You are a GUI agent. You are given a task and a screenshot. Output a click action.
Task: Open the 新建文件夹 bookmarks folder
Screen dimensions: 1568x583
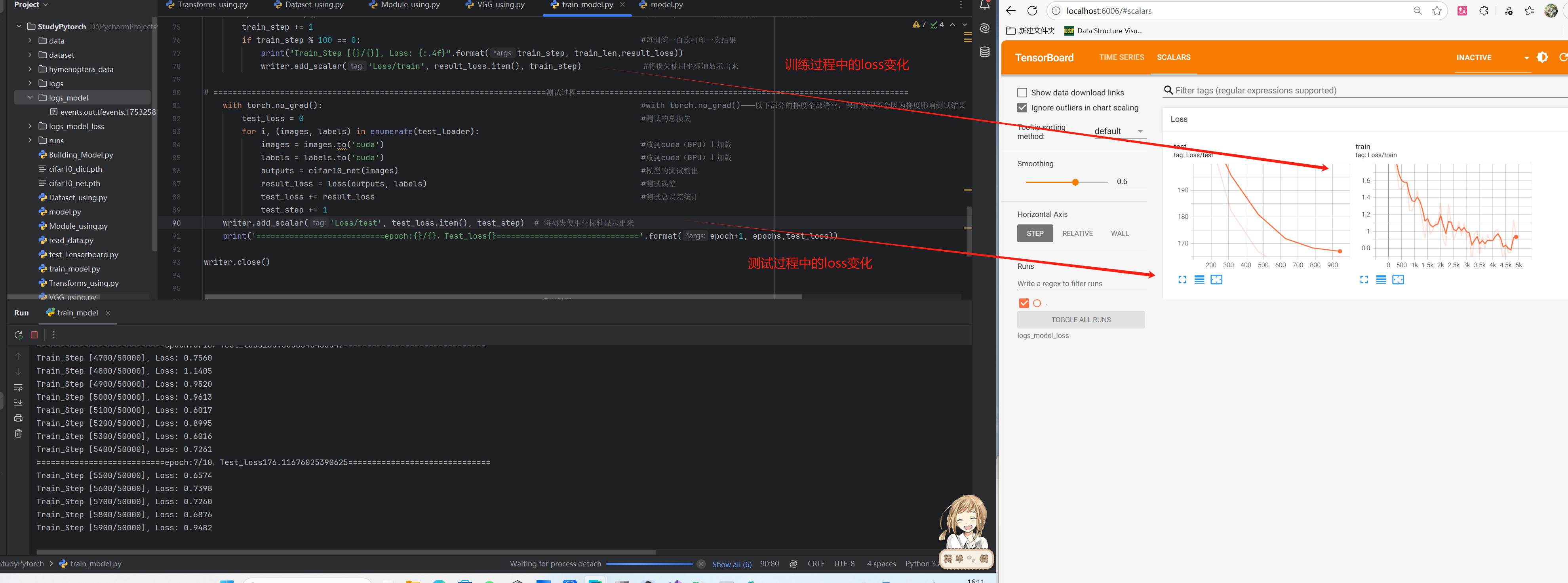point(1030,30)
